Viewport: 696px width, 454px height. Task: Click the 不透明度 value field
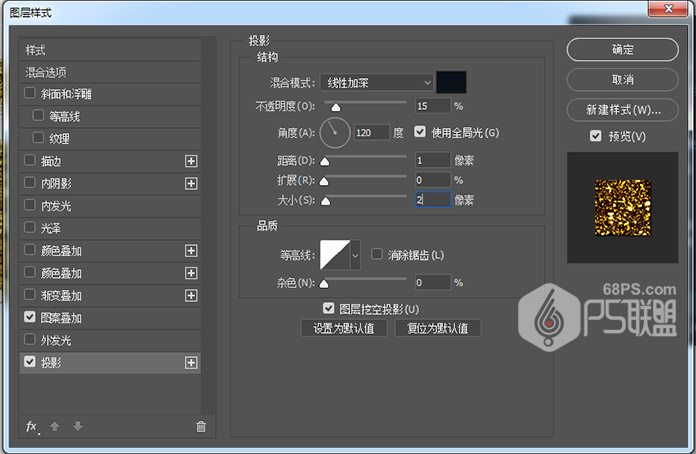point(433,106)
